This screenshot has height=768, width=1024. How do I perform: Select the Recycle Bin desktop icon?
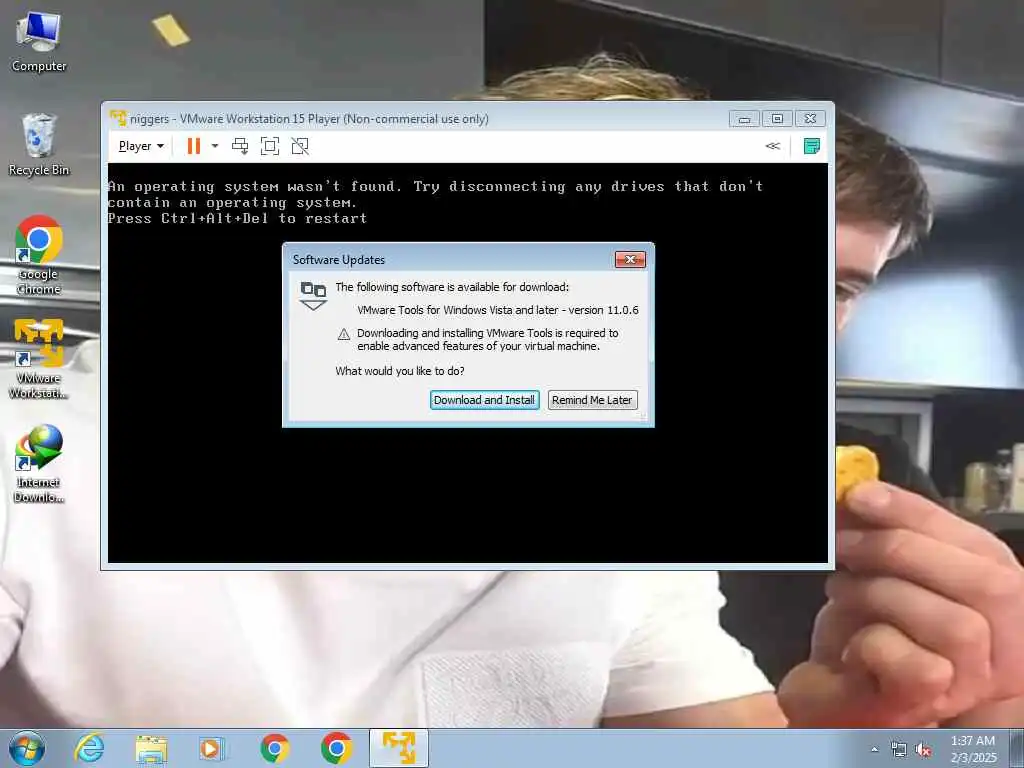point(39,144)
